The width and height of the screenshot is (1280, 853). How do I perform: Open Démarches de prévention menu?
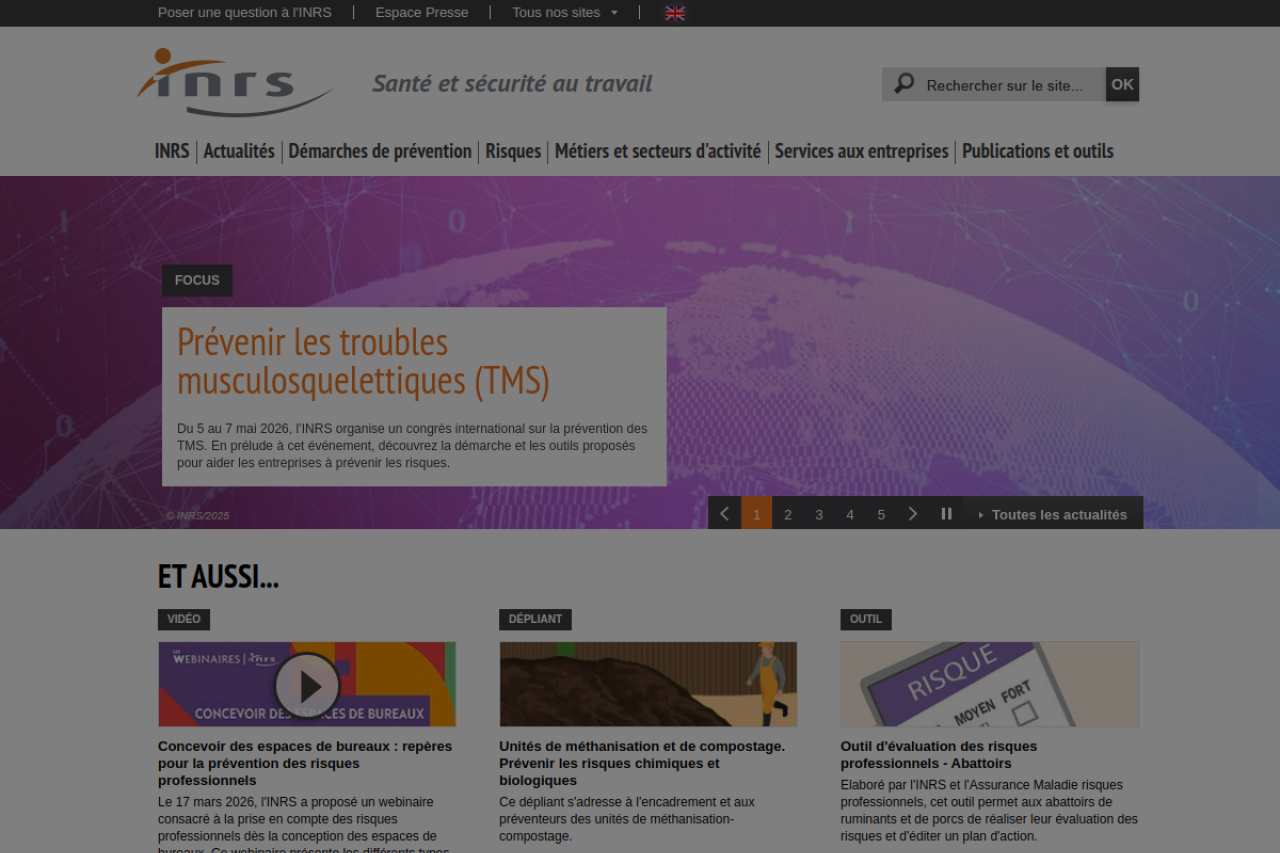coord(380,151)
